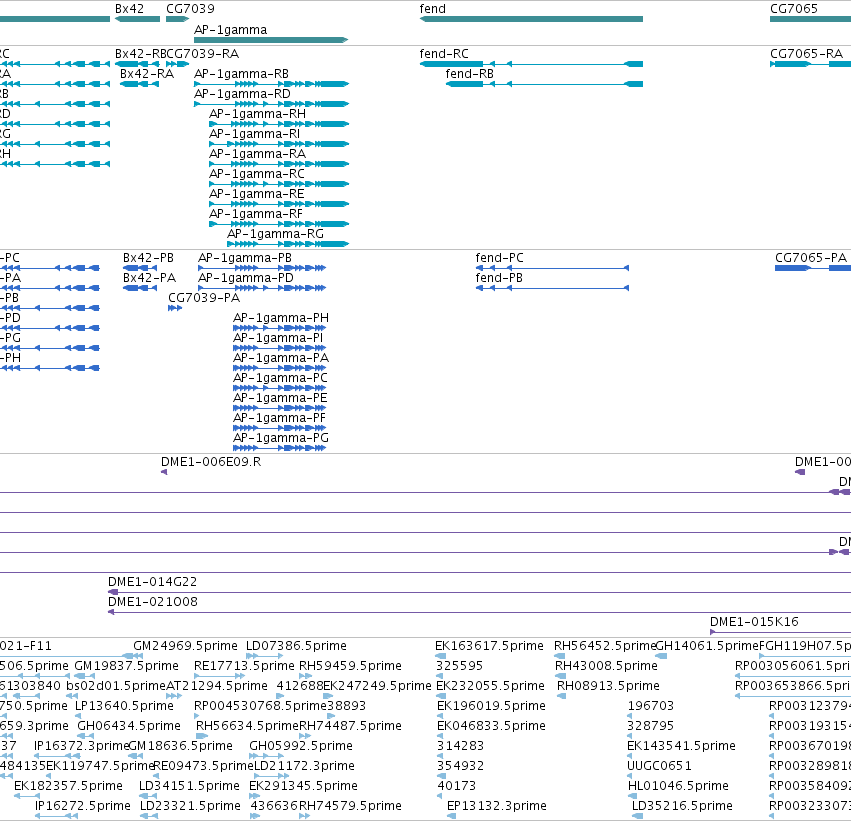
Task: Select protein AP-1gamma-PB
Action: [245, 258]
